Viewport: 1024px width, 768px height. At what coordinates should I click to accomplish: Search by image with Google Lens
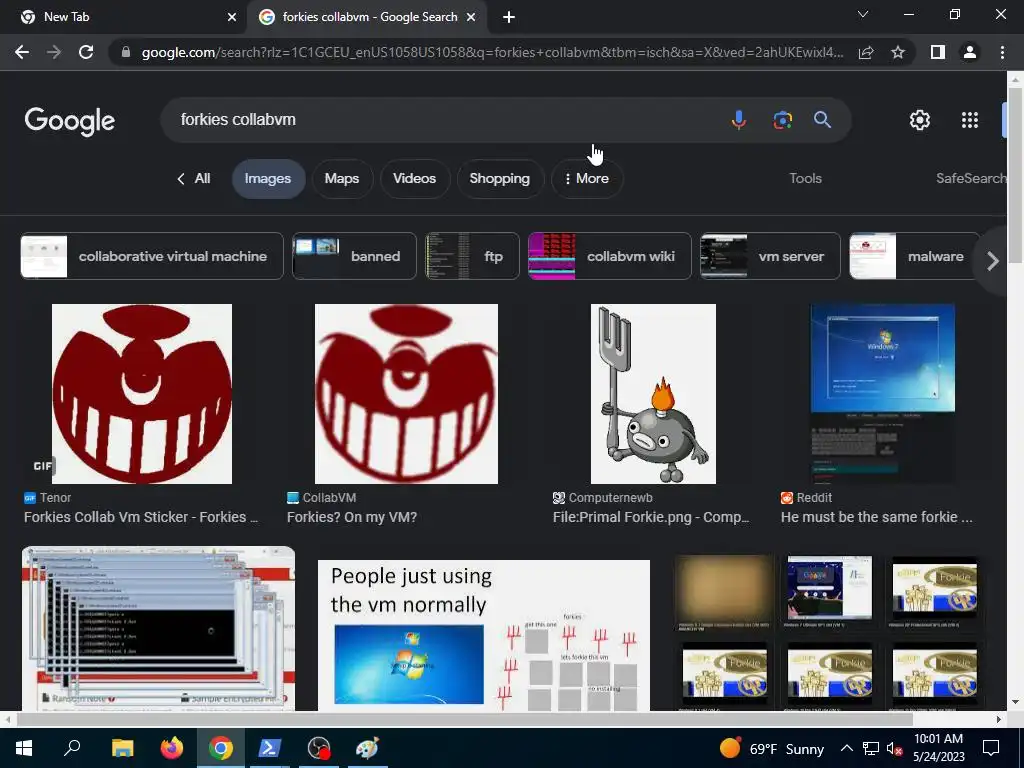point(782,120)
